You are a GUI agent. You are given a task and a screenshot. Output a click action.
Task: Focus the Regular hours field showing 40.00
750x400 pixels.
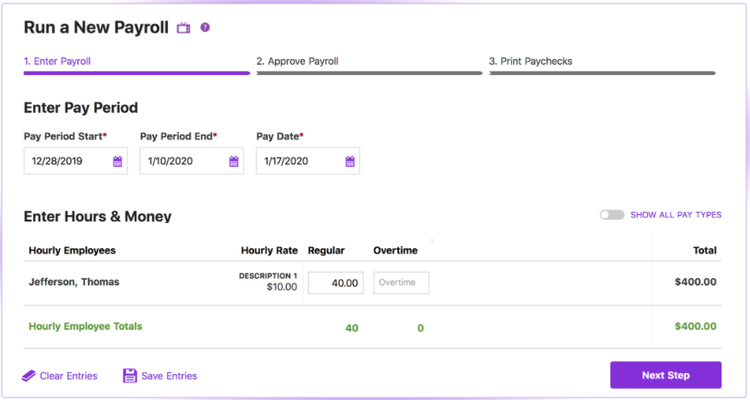336,283
